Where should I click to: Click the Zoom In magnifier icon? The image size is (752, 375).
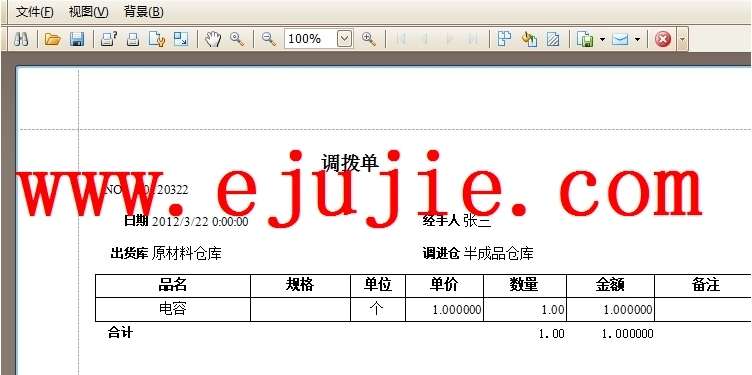pyautogui.click(x=369, y=39)
